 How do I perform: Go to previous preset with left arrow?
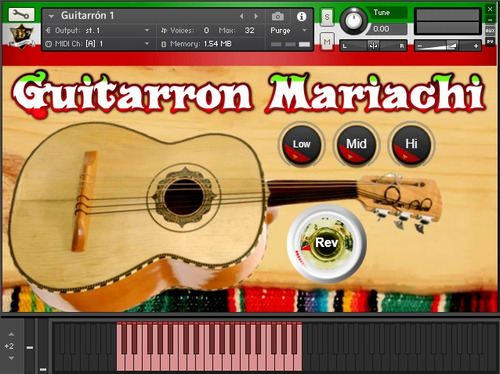point(242,16)
